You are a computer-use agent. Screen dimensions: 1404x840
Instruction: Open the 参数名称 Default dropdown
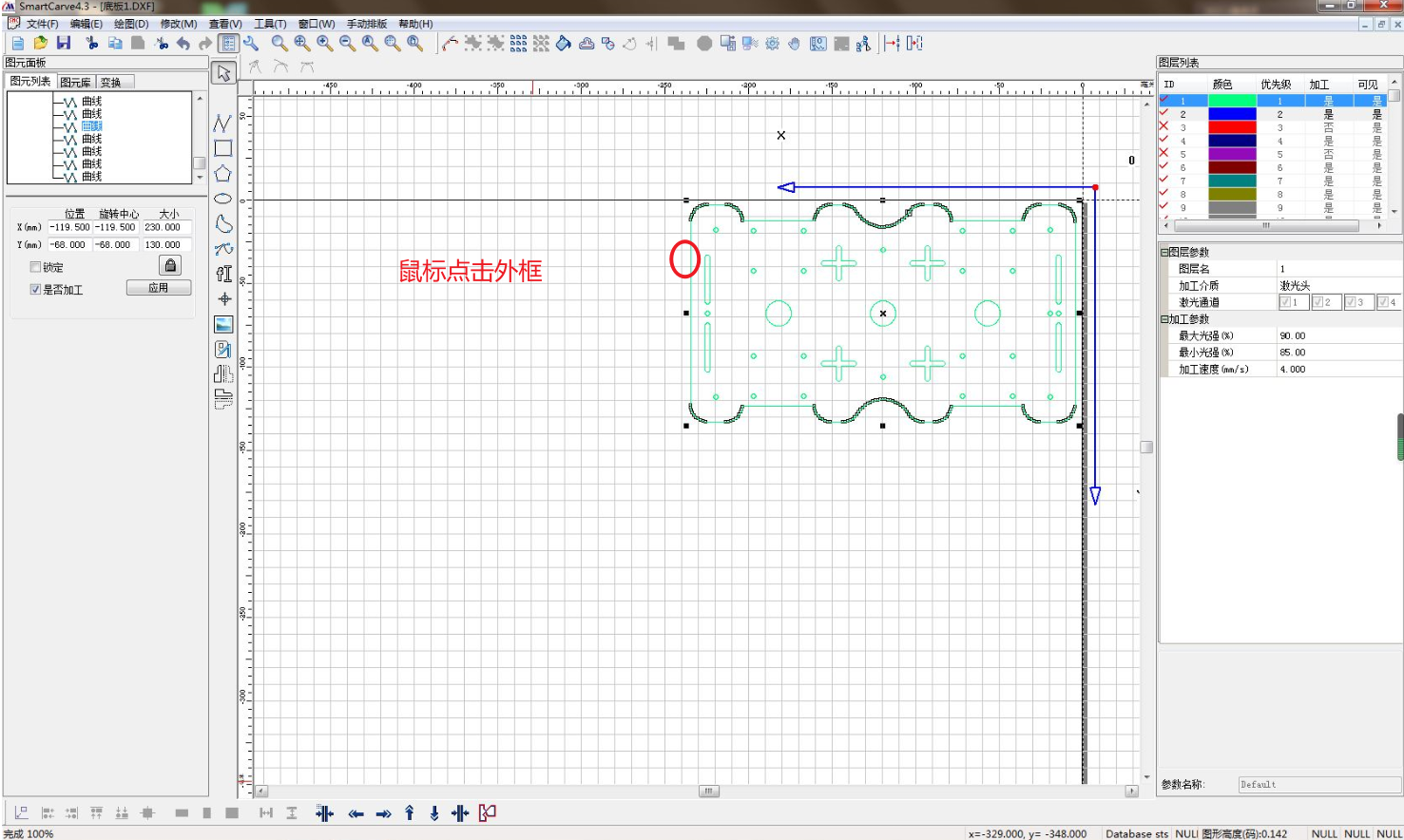point(1318,784)
